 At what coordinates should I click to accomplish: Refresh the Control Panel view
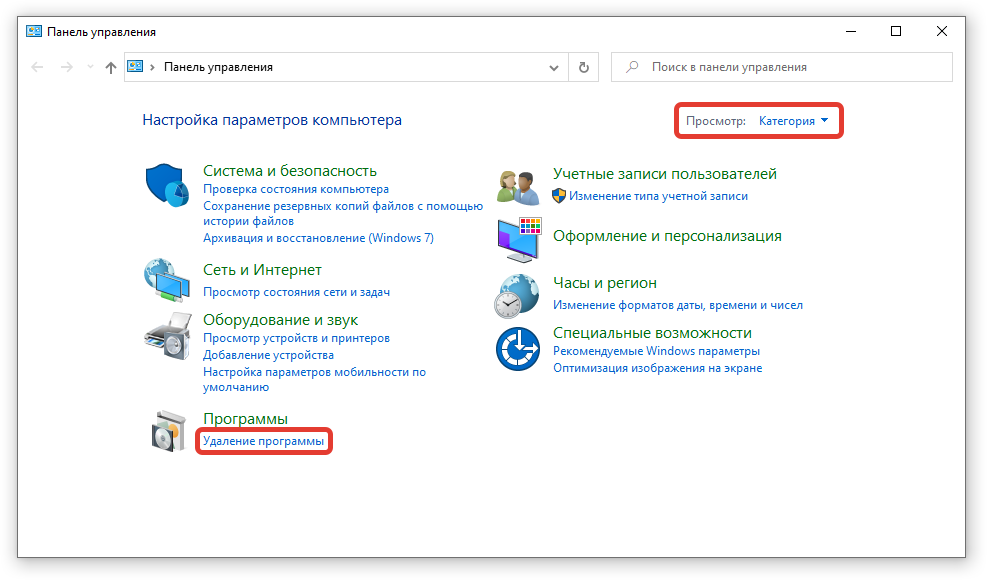(x=584, y=67)
